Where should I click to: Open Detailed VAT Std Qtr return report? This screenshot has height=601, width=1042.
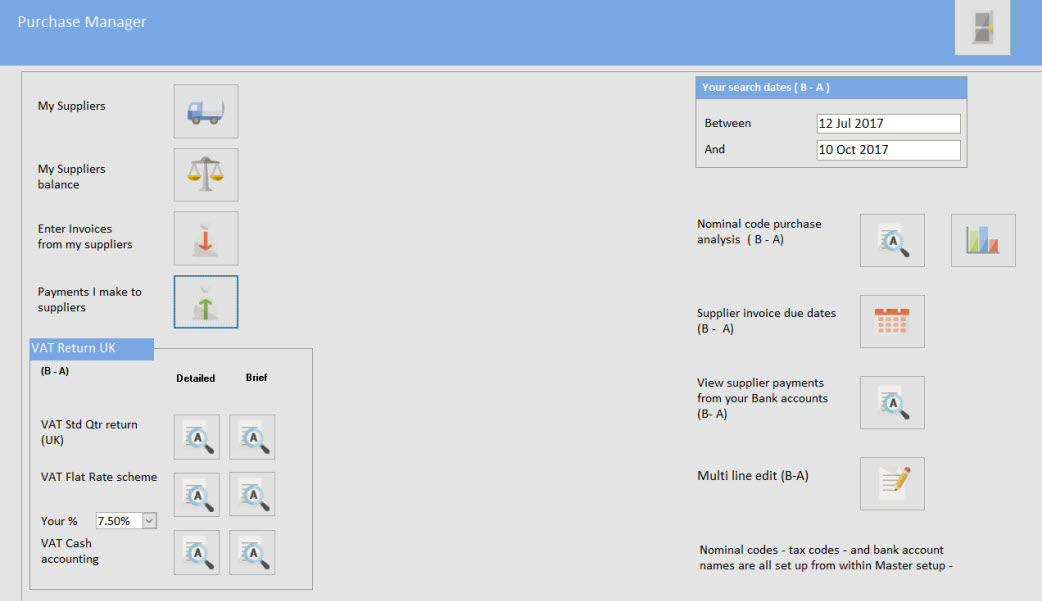[197, 437]
